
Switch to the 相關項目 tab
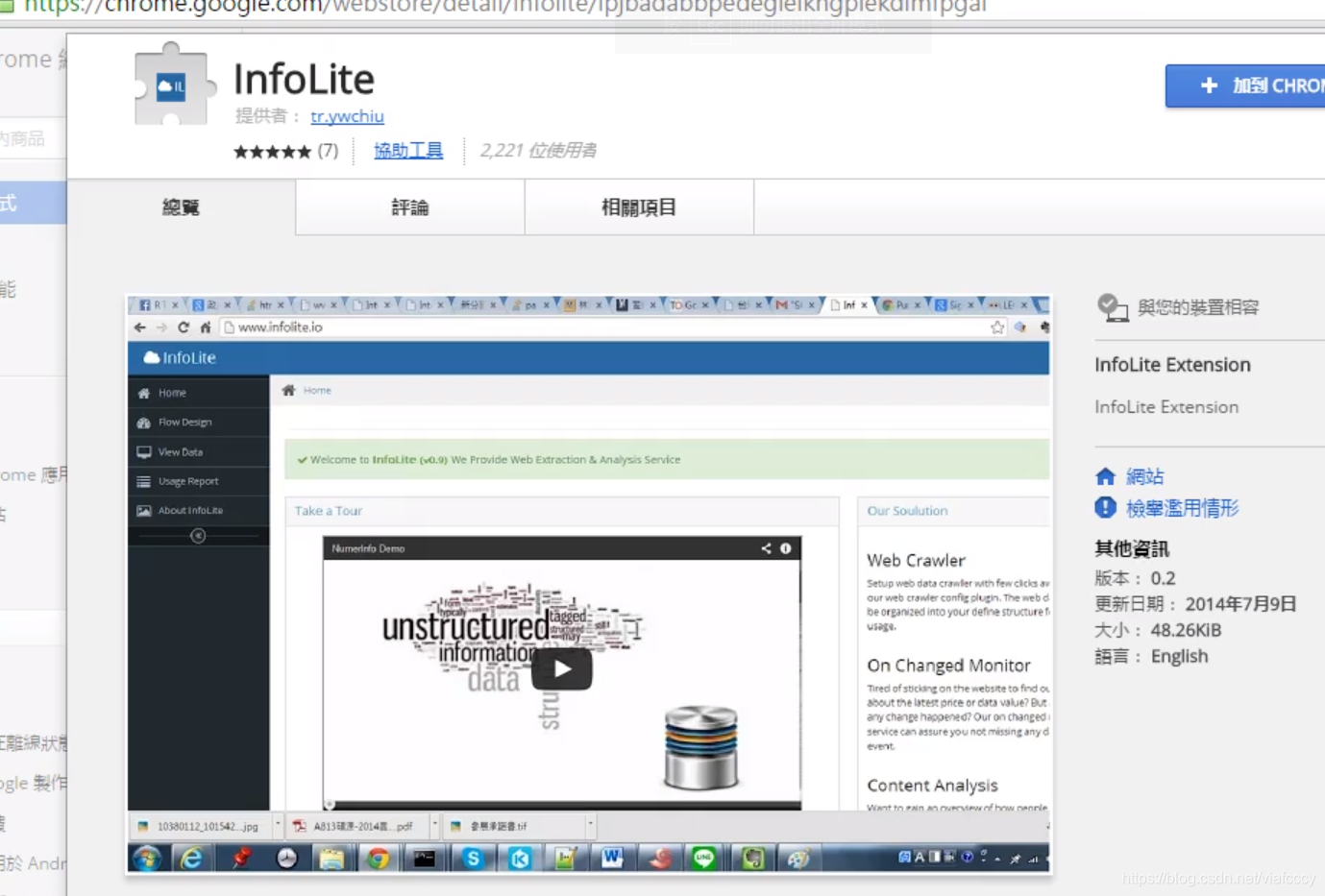(639, 207)
